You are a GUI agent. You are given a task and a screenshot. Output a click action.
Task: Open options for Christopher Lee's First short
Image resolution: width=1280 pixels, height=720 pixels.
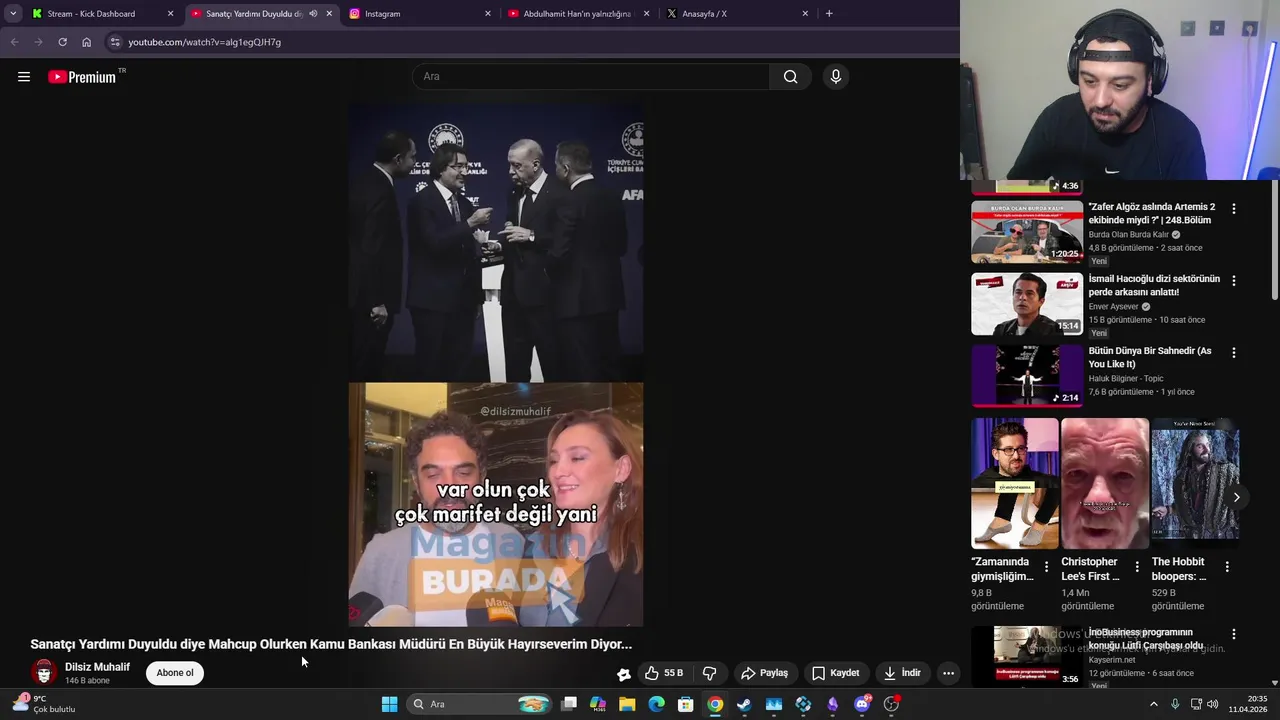[x=1137, y=567]
